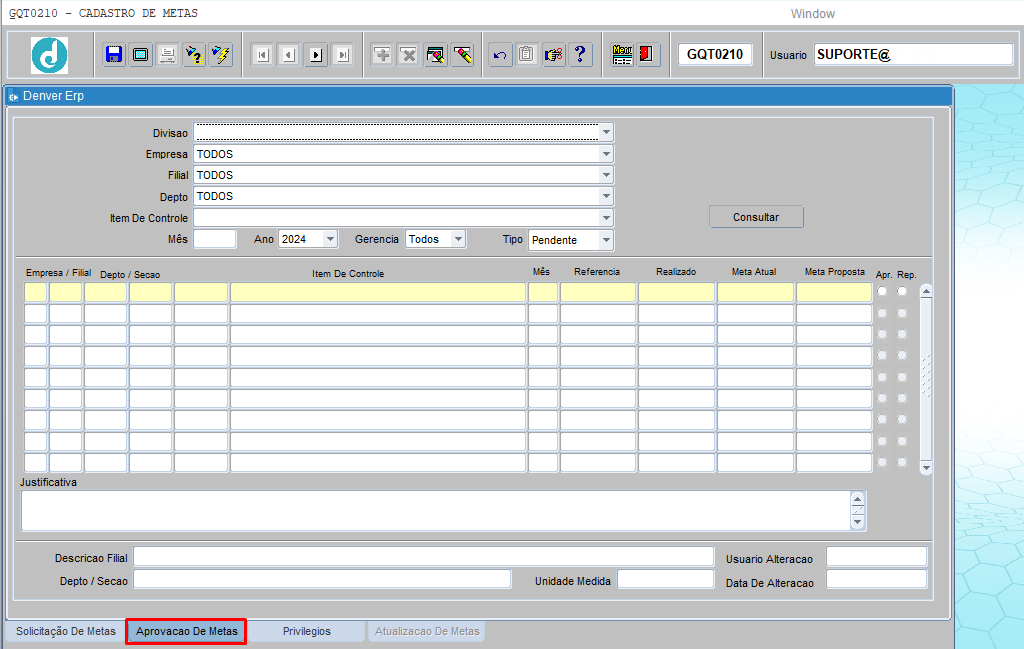The height and width of the screenshot is (649, 1024).
Task: Click the insert record plus icon
Action: [x=382, y=55]
